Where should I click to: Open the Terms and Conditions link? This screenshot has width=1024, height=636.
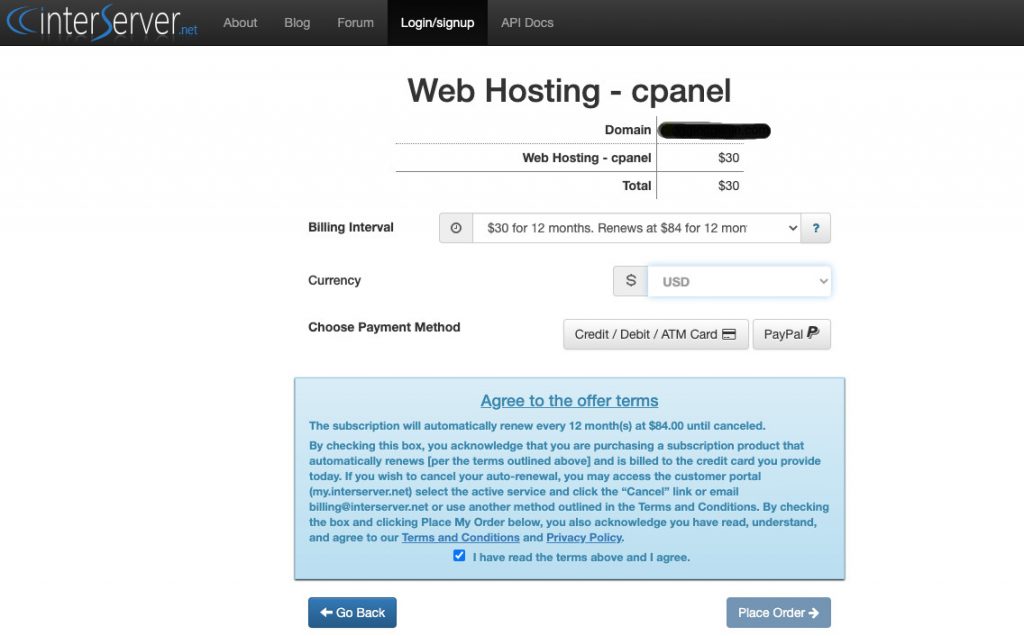(x=460, y=537)
